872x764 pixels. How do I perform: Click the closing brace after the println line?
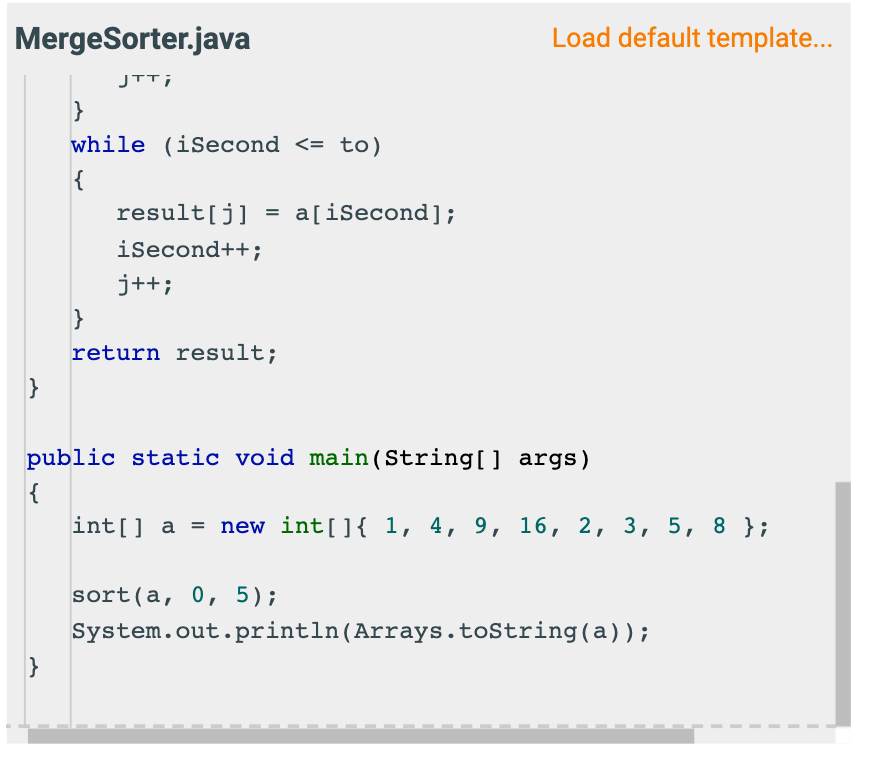(34, 666)
